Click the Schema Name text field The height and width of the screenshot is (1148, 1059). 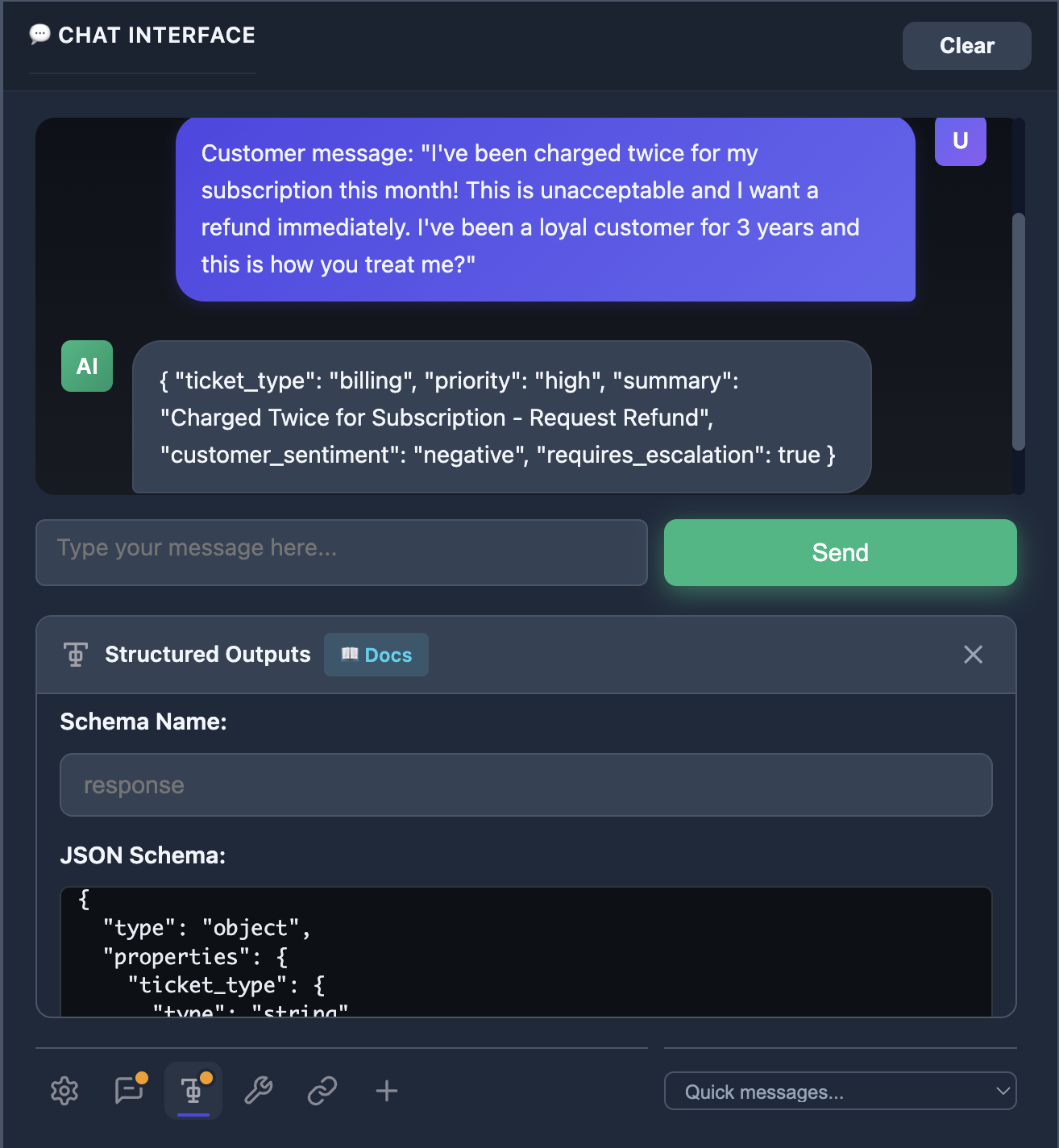coord(525,784)
